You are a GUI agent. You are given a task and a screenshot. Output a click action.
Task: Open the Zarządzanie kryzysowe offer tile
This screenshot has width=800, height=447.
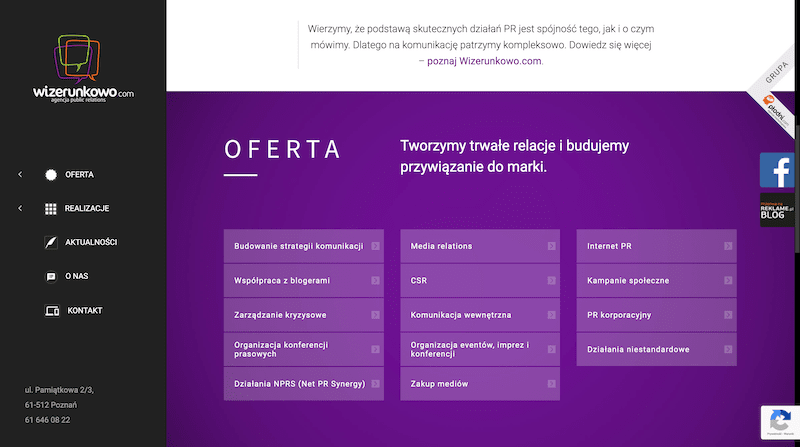[304, 315]
